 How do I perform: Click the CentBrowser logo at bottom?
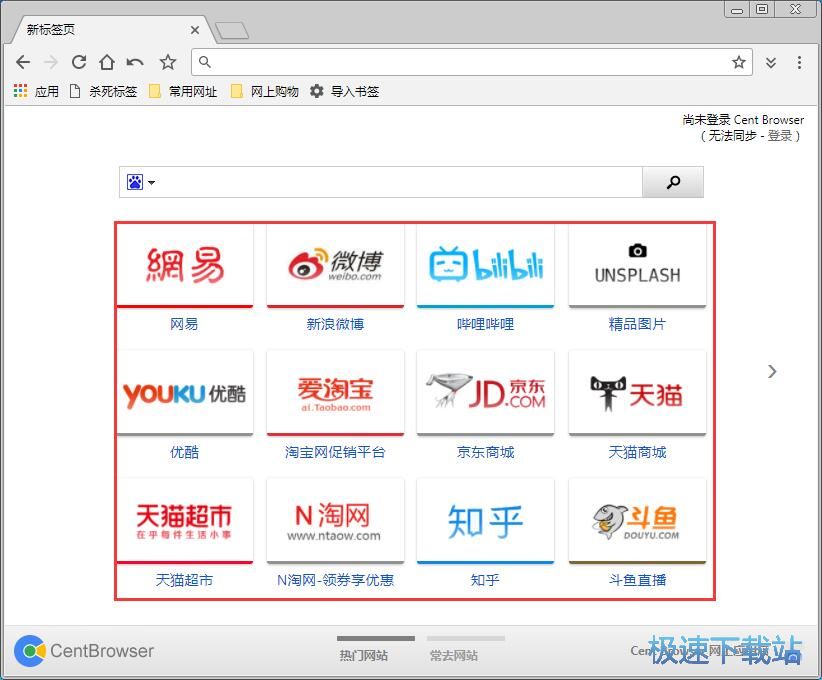[x=84, y=651]
